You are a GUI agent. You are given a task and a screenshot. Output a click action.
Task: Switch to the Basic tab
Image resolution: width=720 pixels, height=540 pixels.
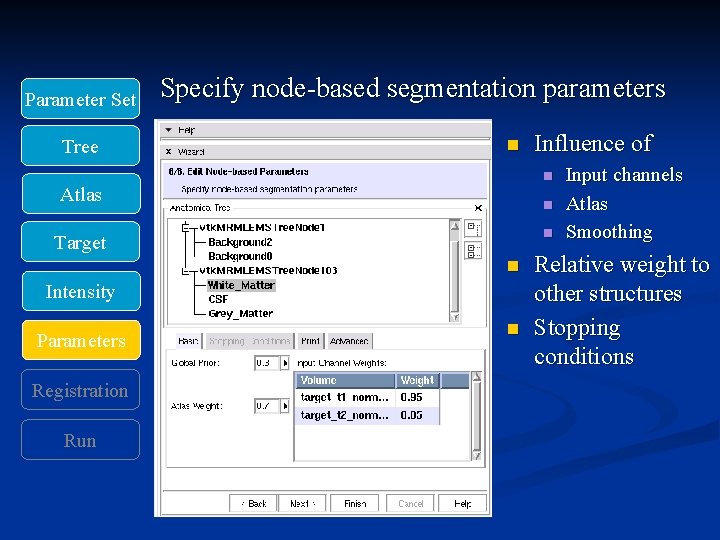188,341
